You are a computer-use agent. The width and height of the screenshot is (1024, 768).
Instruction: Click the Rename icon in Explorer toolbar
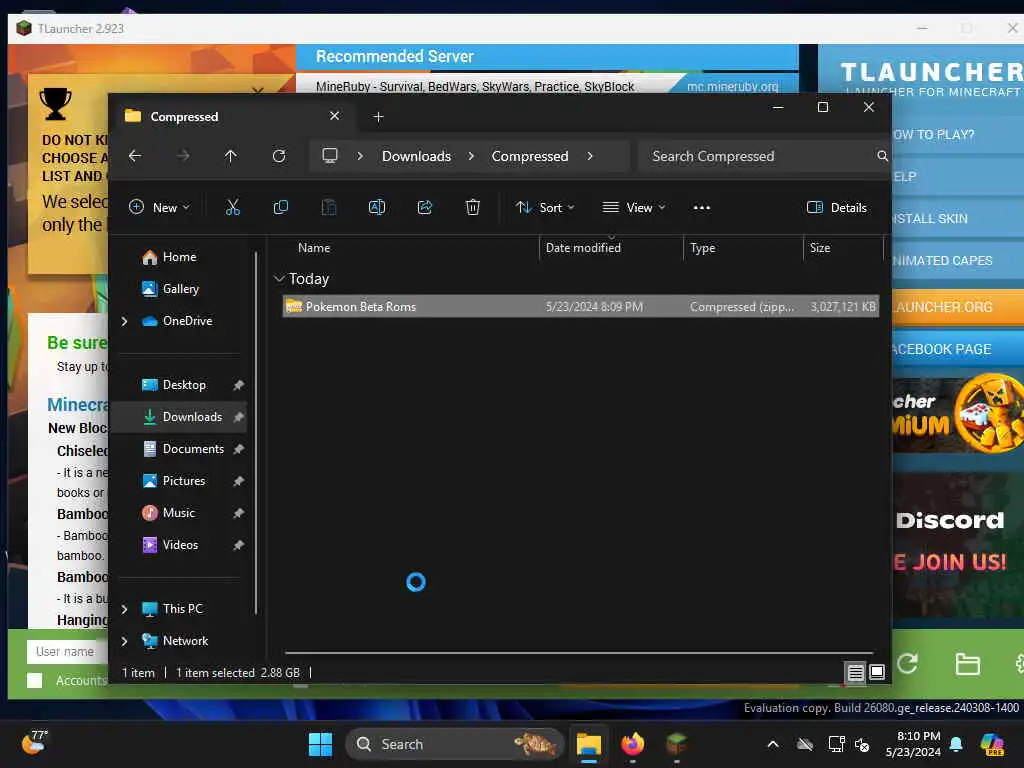point(377,208)
